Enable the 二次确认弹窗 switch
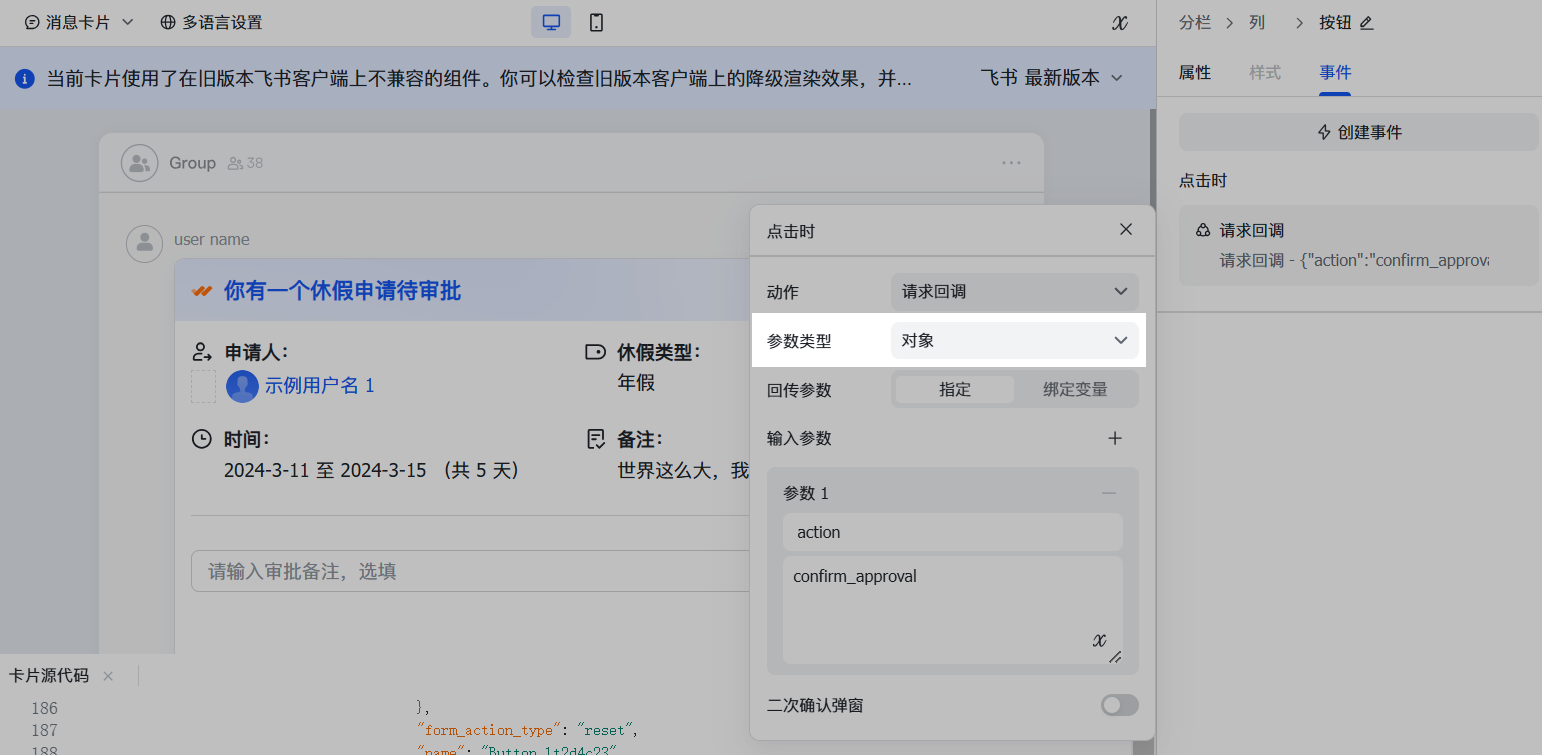The height and width of the screenshot is (755, 1542). 1119,706
